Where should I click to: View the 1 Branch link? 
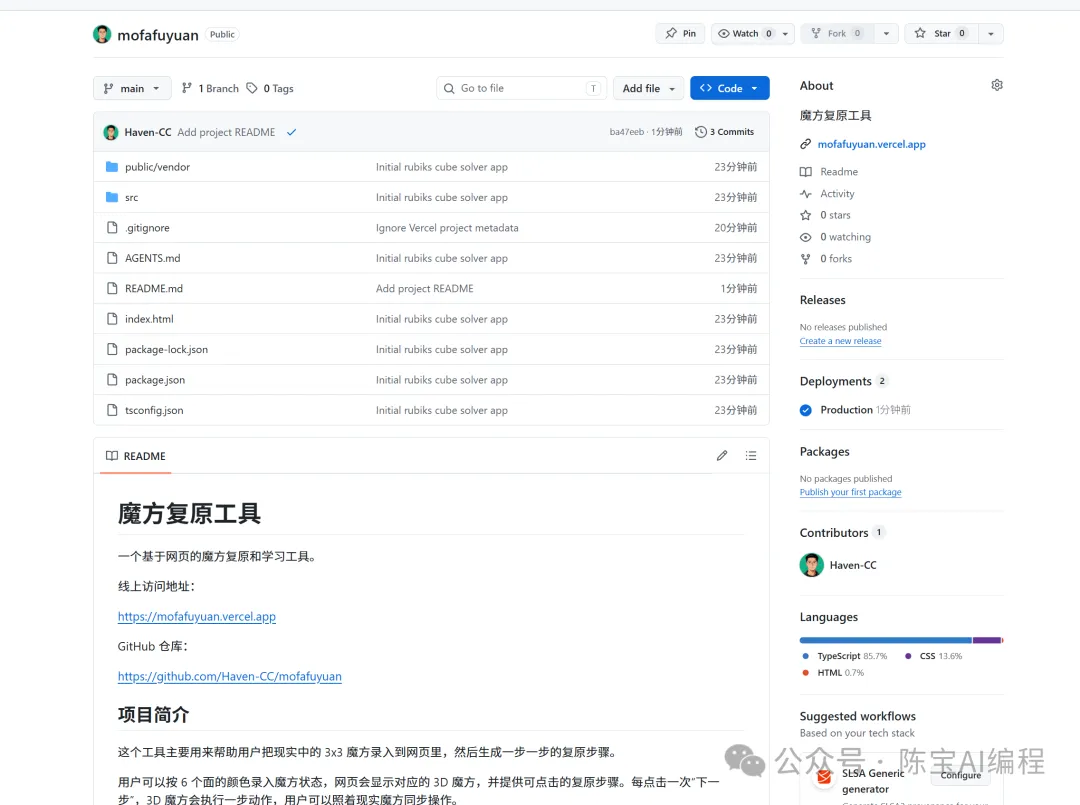210,88
